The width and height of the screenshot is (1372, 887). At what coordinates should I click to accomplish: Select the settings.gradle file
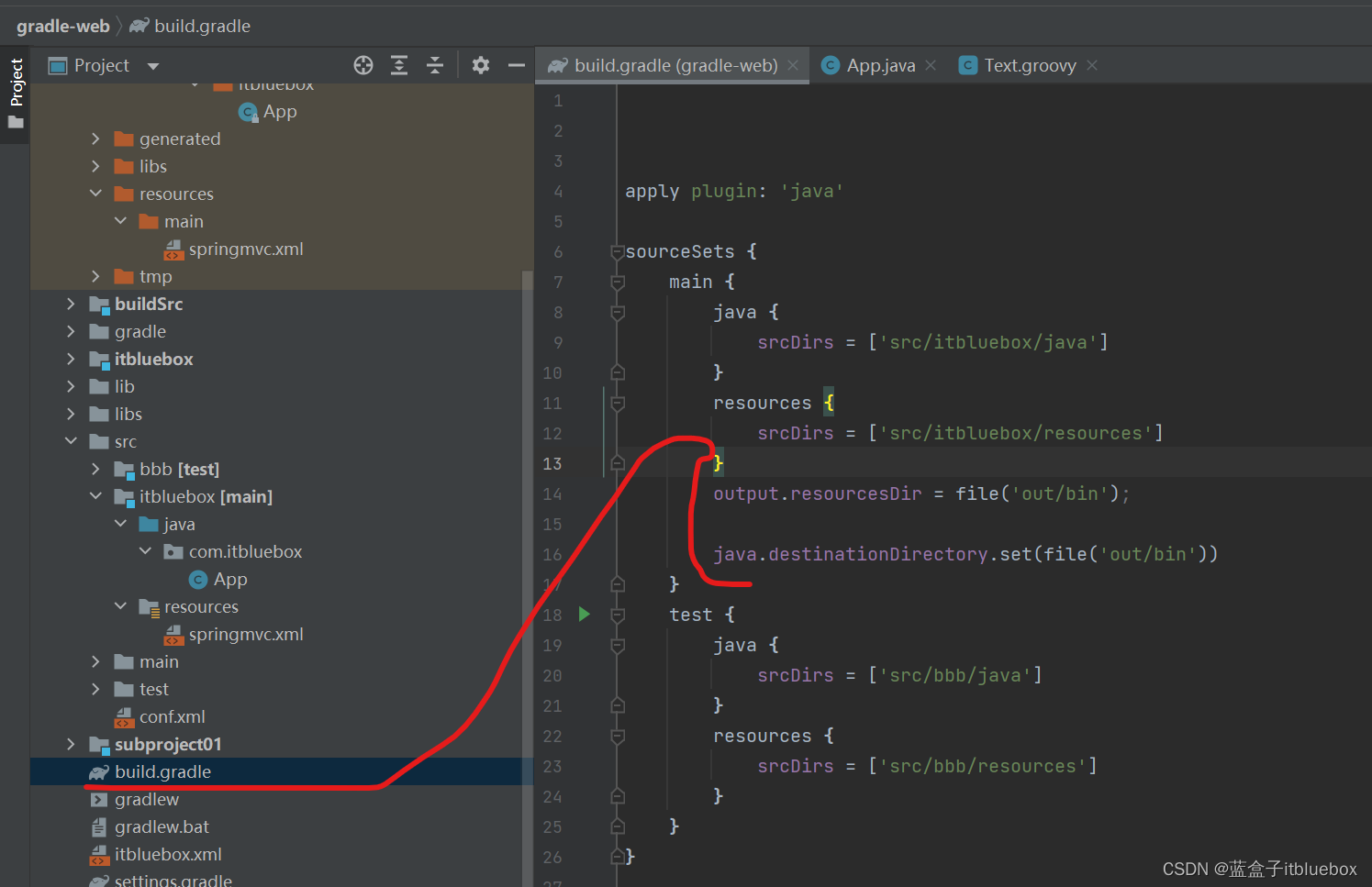click(173, 880)
